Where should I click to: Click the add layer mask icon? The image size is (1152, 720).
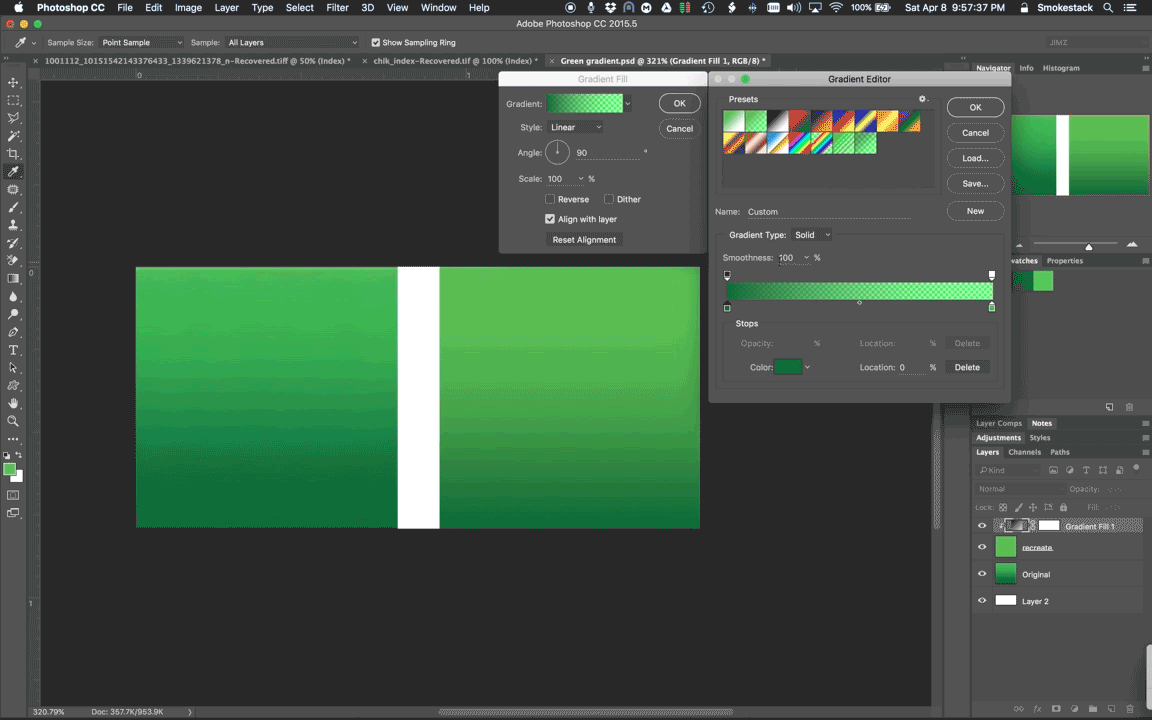(1056, 709)
